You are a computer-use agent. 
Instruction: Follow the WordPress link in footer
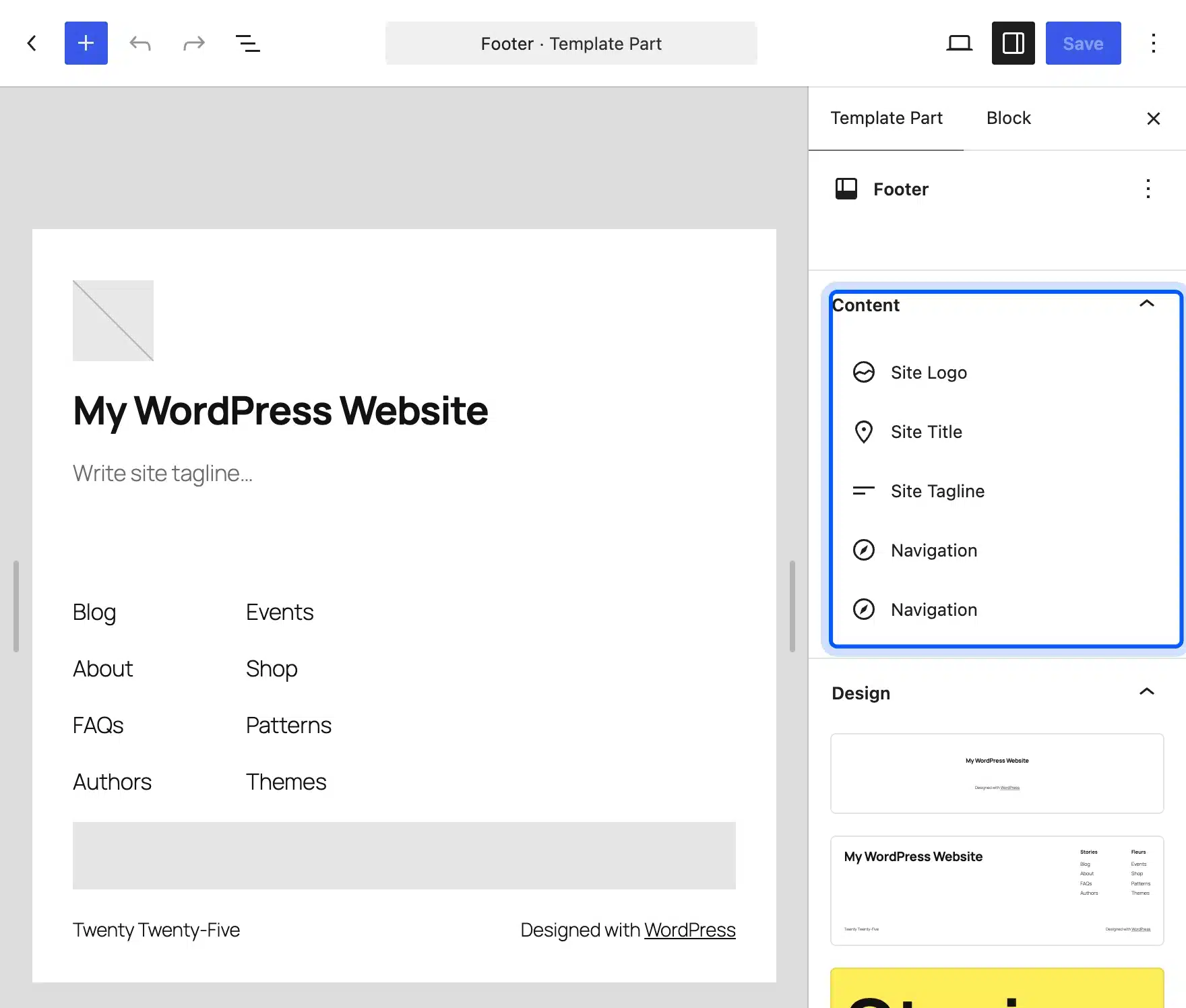point(690,930)
